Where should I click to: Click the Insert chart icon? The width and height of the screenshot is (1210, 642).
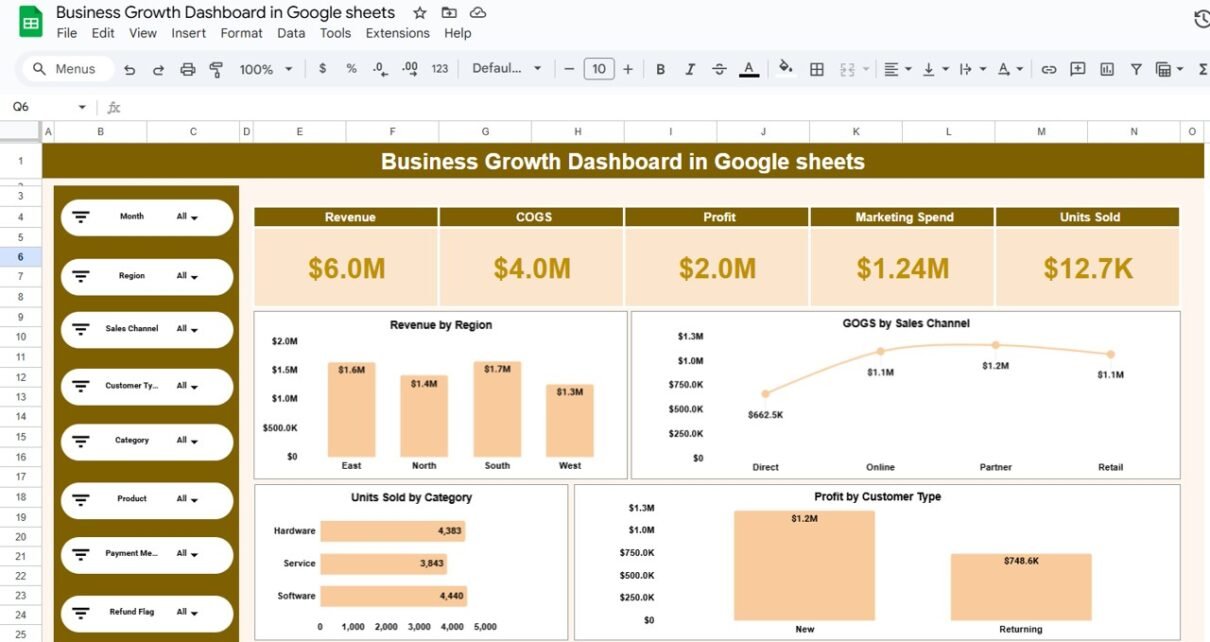(x=1107, y=69)
